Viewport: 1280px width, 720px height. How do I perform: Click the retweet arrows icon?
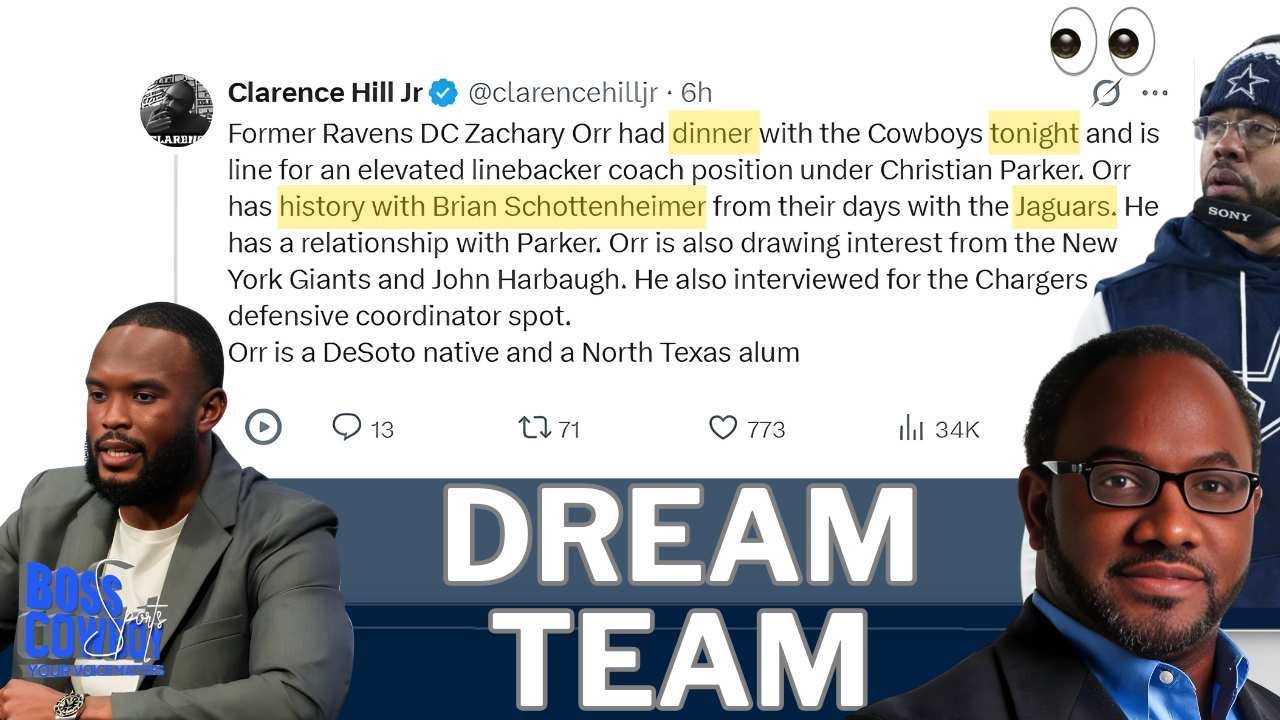[x=534, y=428]
